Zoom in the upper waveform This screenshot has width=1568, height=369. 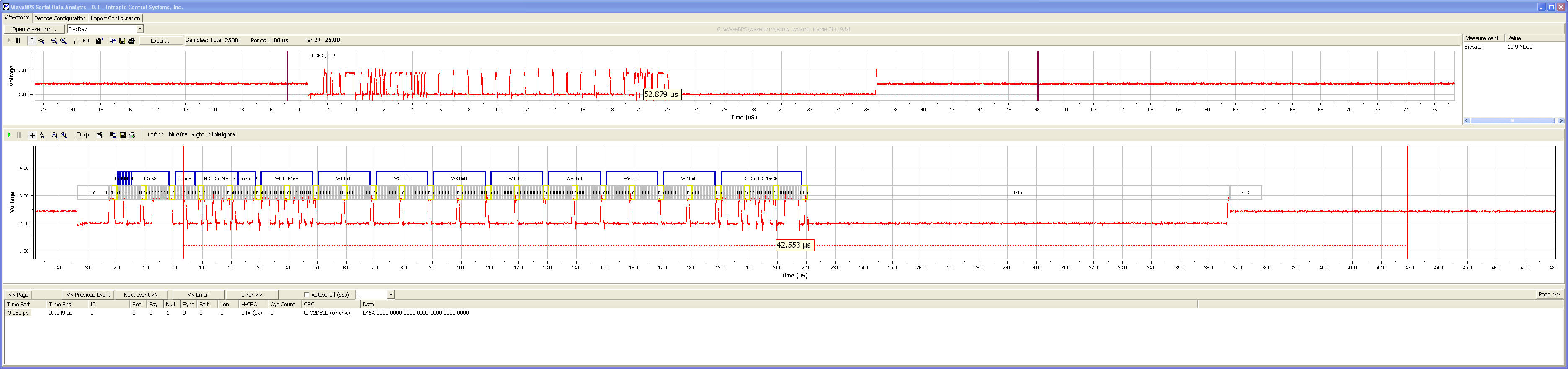pyautogui.click(x=63, y=41)
